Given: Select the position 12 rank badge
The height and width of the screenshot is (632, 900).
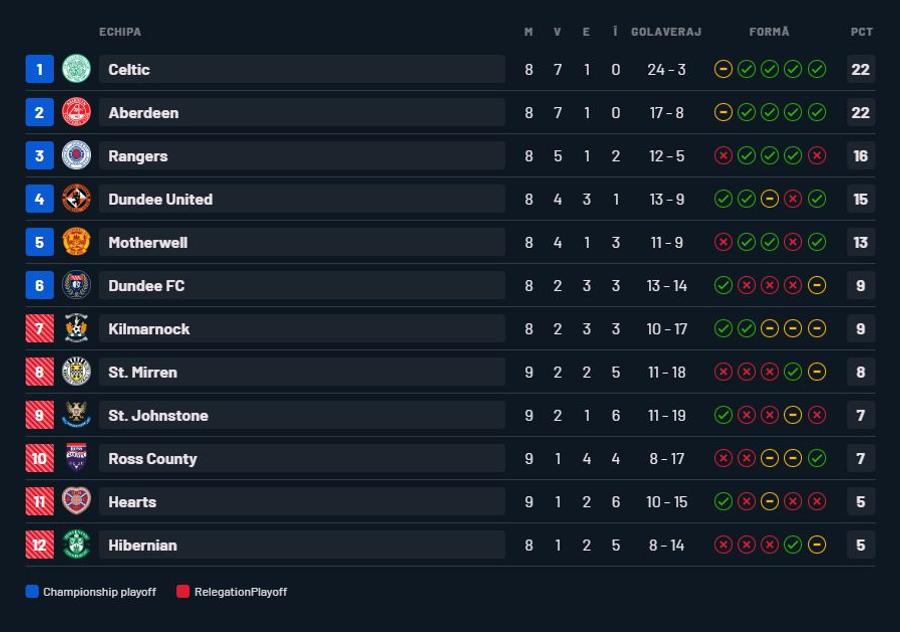Looking at the screenshot, I should (40, 545).
